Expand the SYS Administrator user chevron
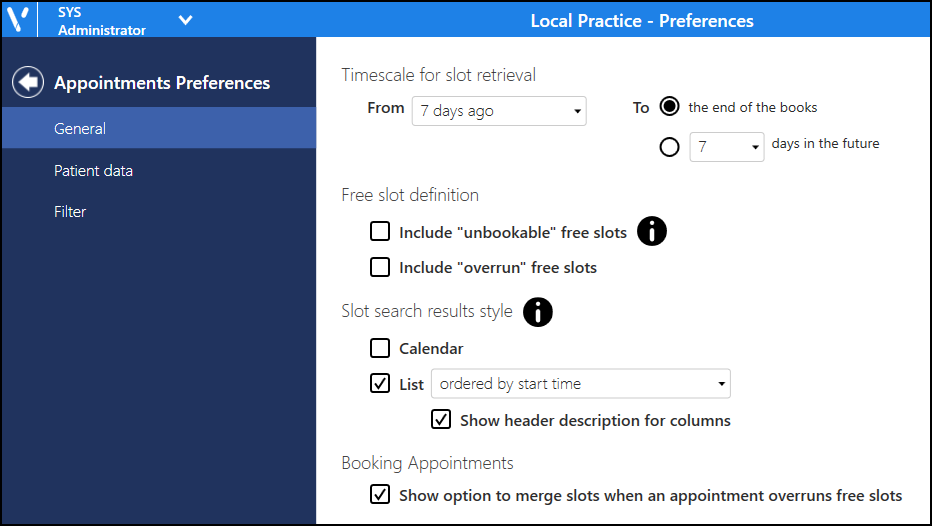932x526 pixels. 185,20
